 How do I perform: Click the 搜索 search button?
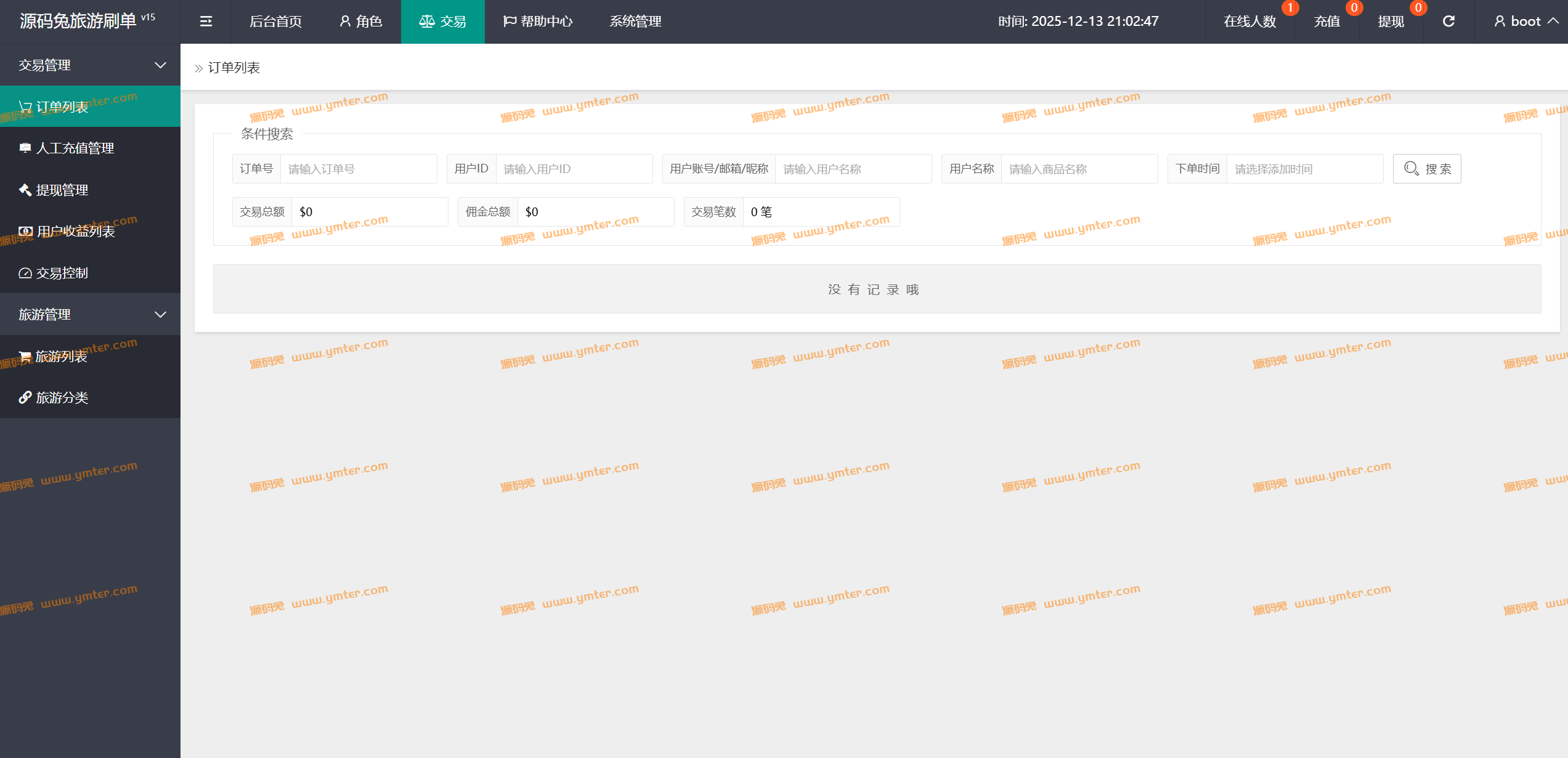coord(1427,169)
